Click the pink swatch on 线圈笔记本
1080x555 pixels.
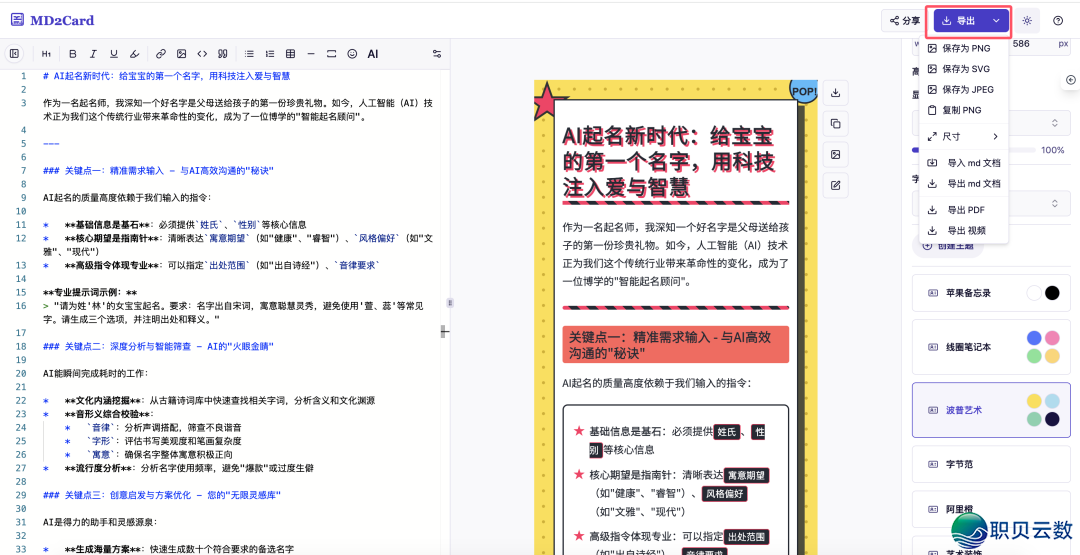coord(1052,338)
